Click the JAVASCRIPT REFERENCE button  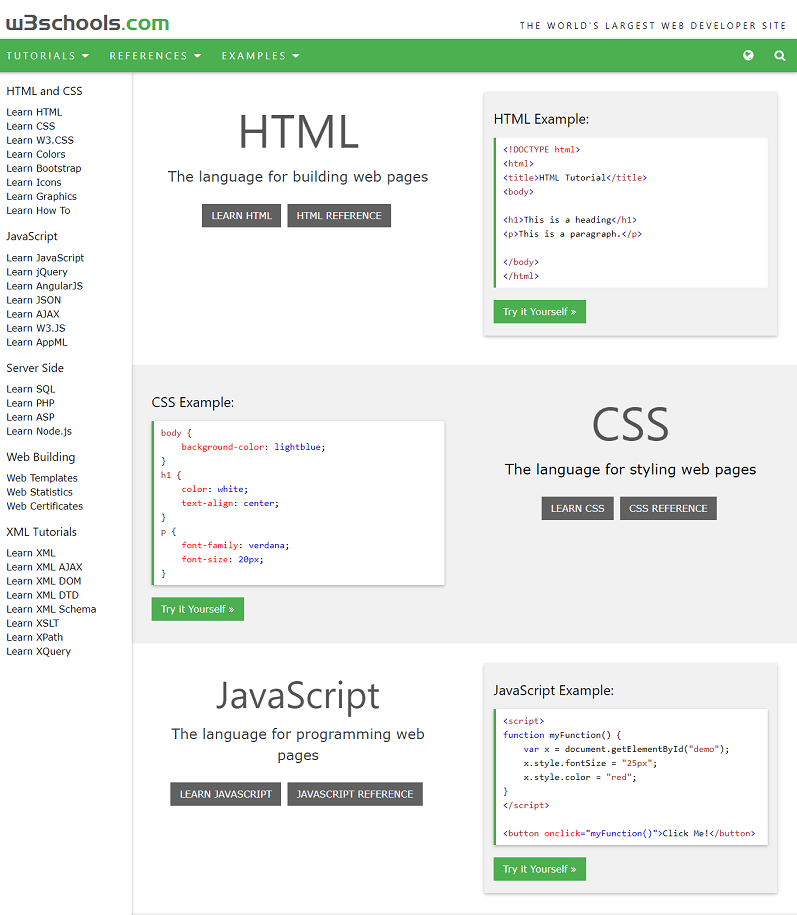pyautogui.click(x=355, y=794)
